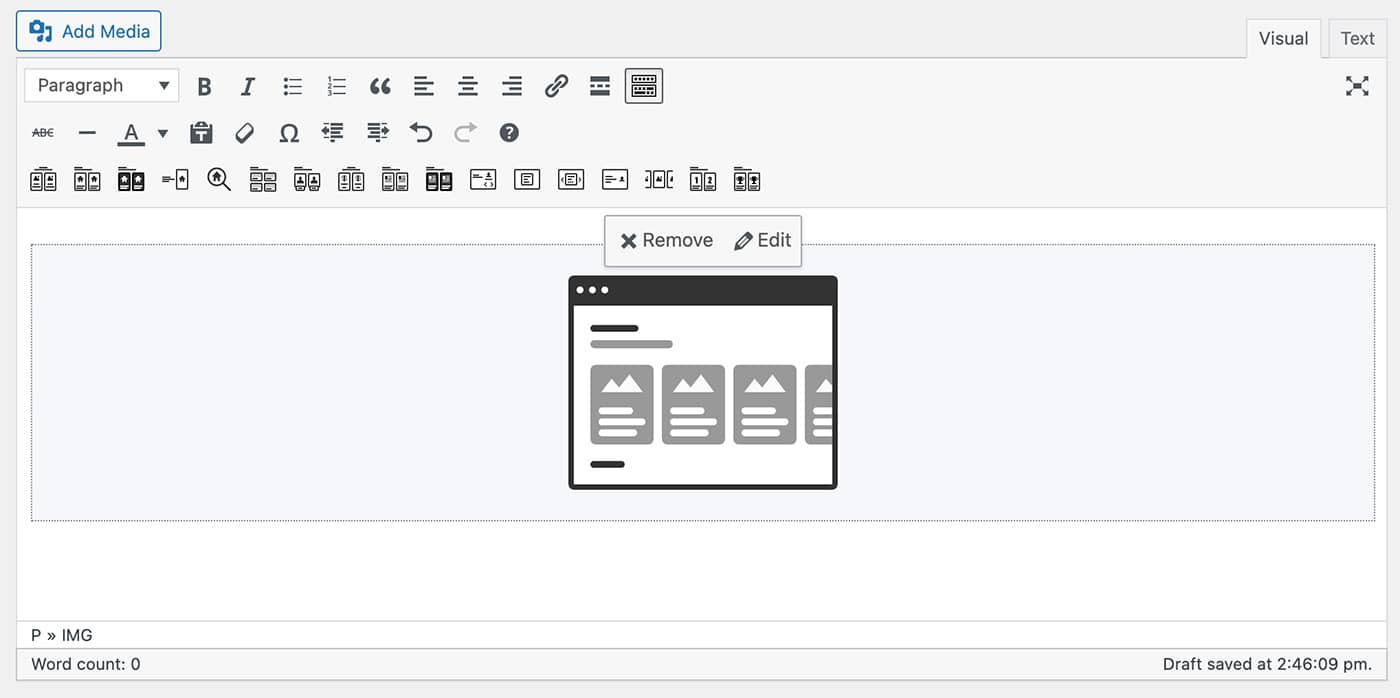
Task: Toggle strikethrough formatting
Action: click(43, 133)
